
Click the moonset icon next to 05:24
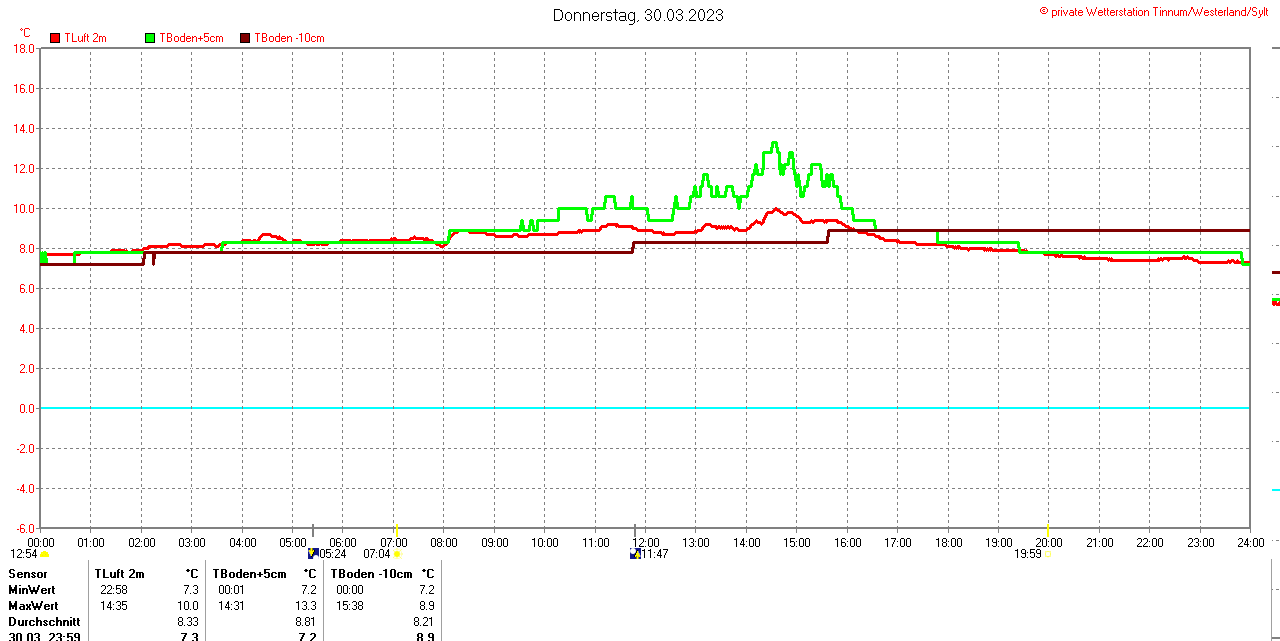pyautogui.click(x=313, y=553)
